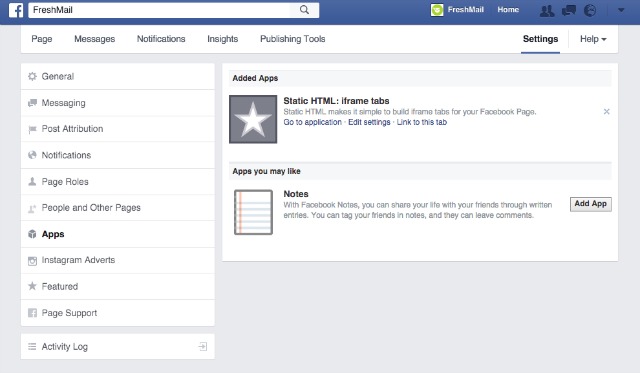The width and height of the screenshot is (640, 373).
Task: Open the friend requests icon
Action: (x=547, y=10)
